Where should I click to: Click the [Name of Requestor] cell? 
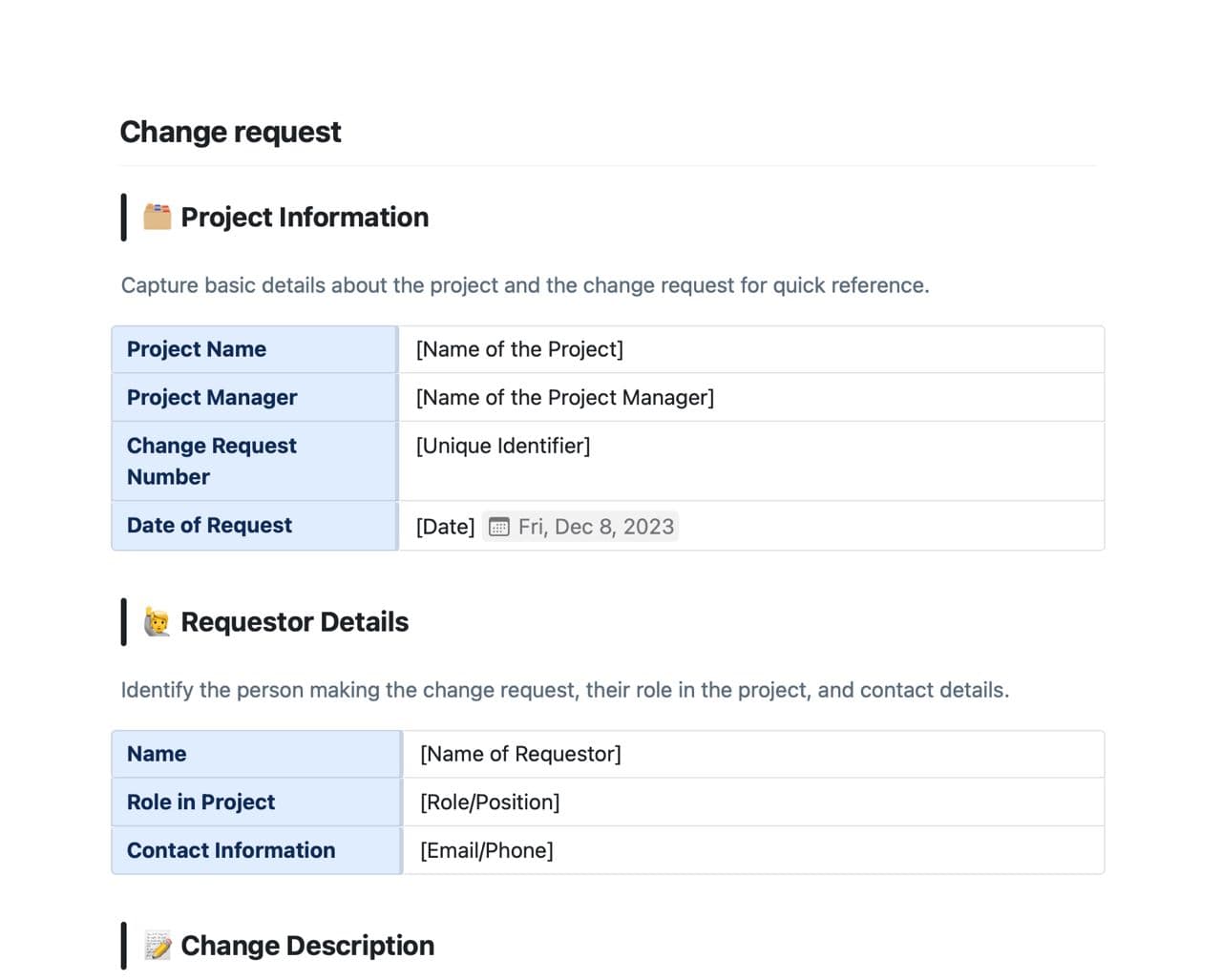520,754
